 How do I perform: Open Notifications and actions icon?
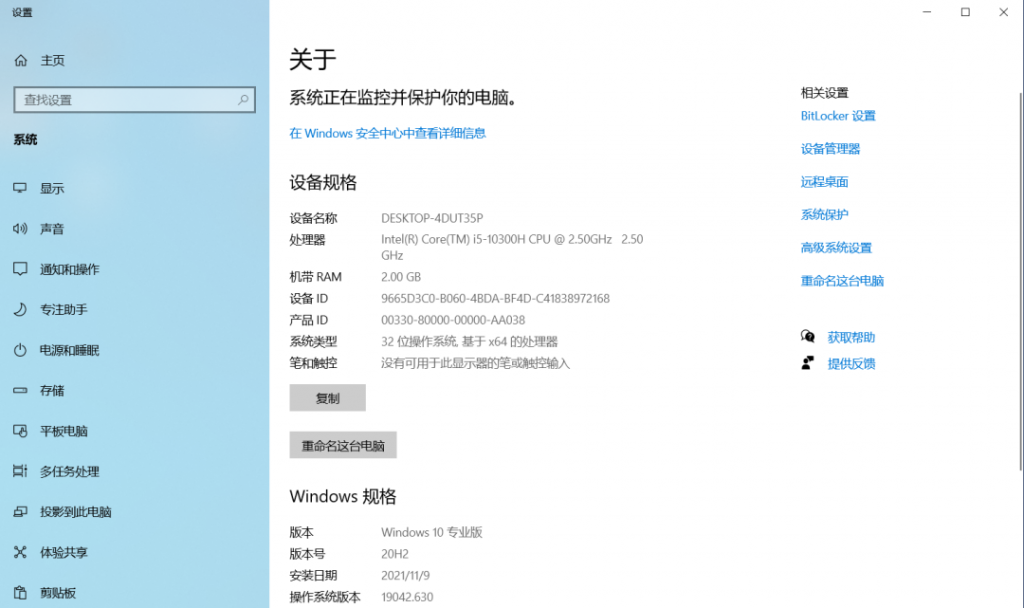point(20,269)
